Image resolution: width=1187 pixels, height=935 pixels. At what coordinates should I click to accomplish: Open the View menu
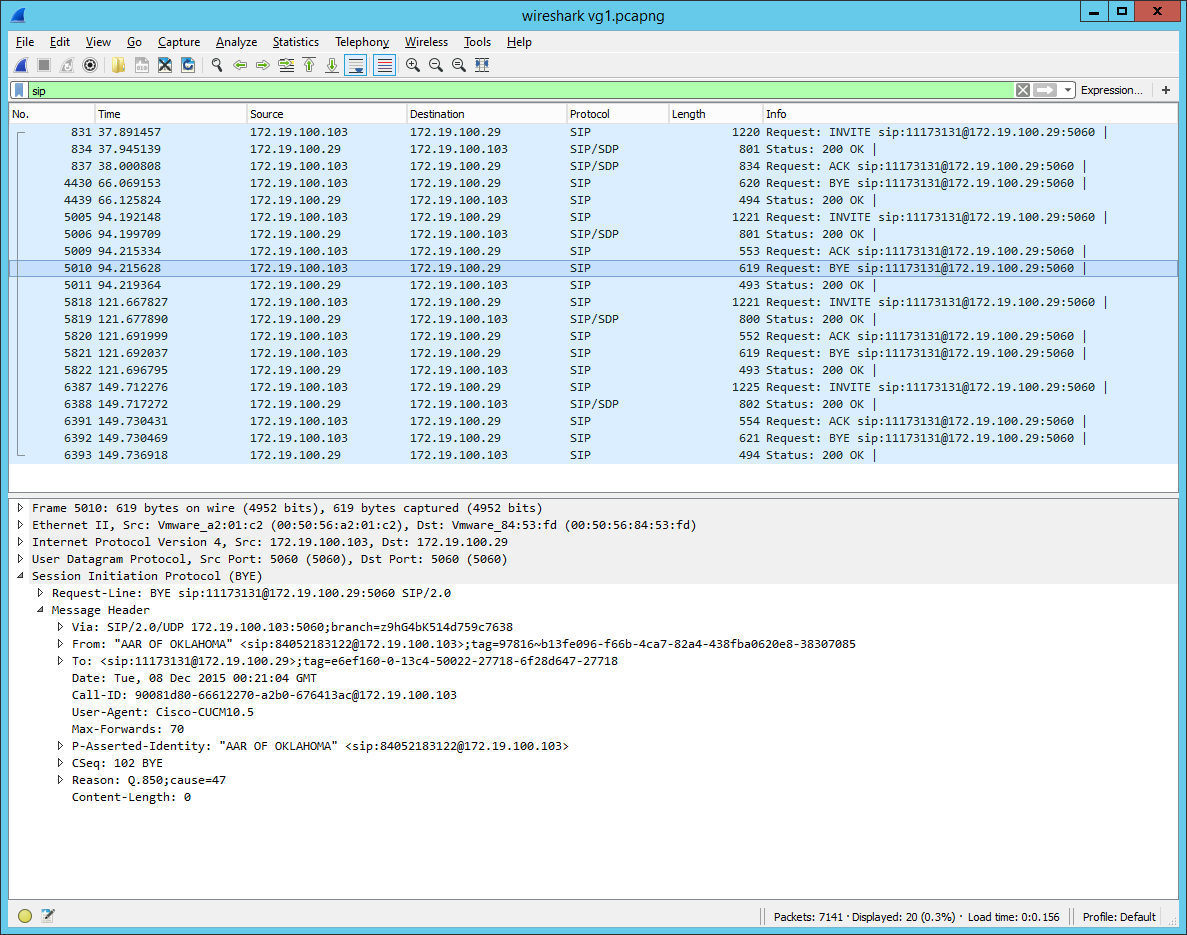[98, 42]
